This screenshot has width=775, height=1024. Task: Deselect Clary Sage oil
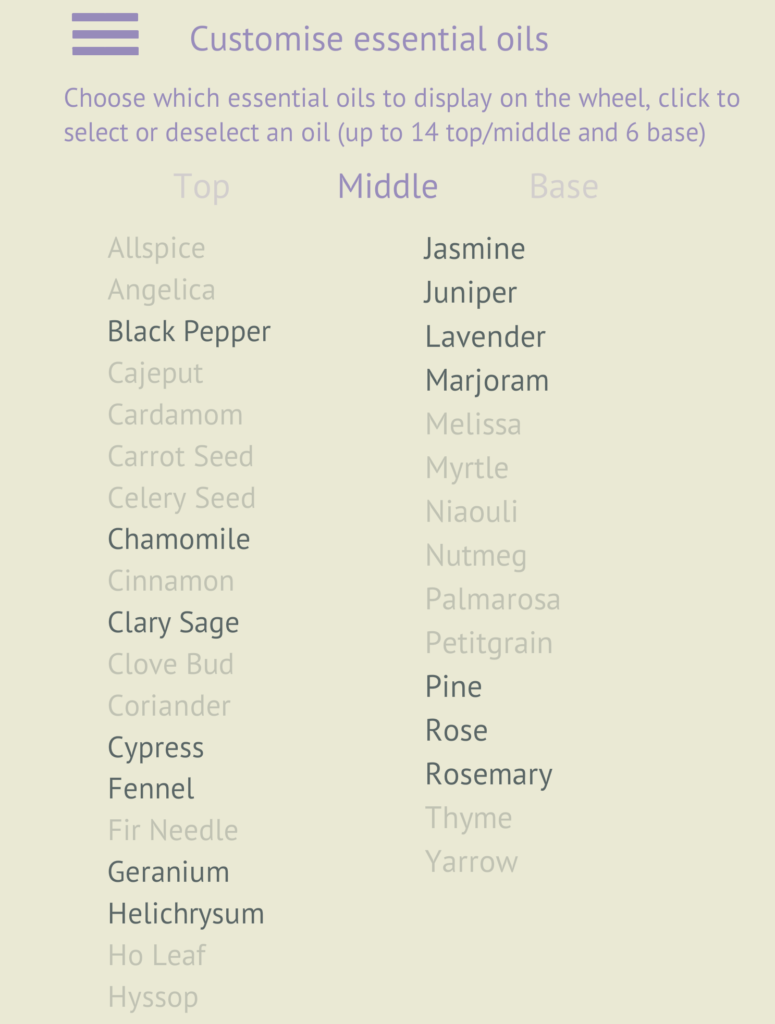pos(173,624)
